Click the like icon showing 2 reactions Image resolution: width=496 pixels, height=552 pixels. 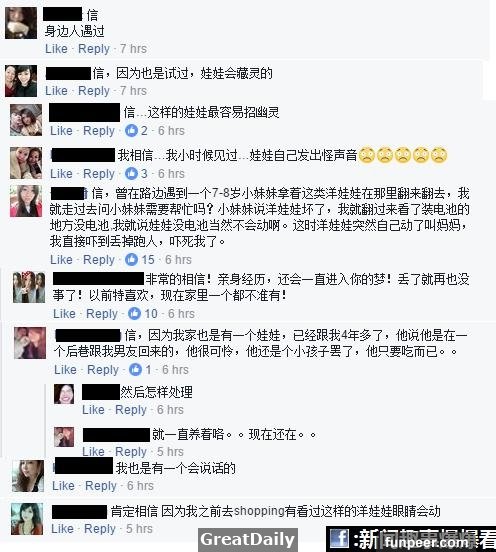pyautogui.click(x=131, y=131)
